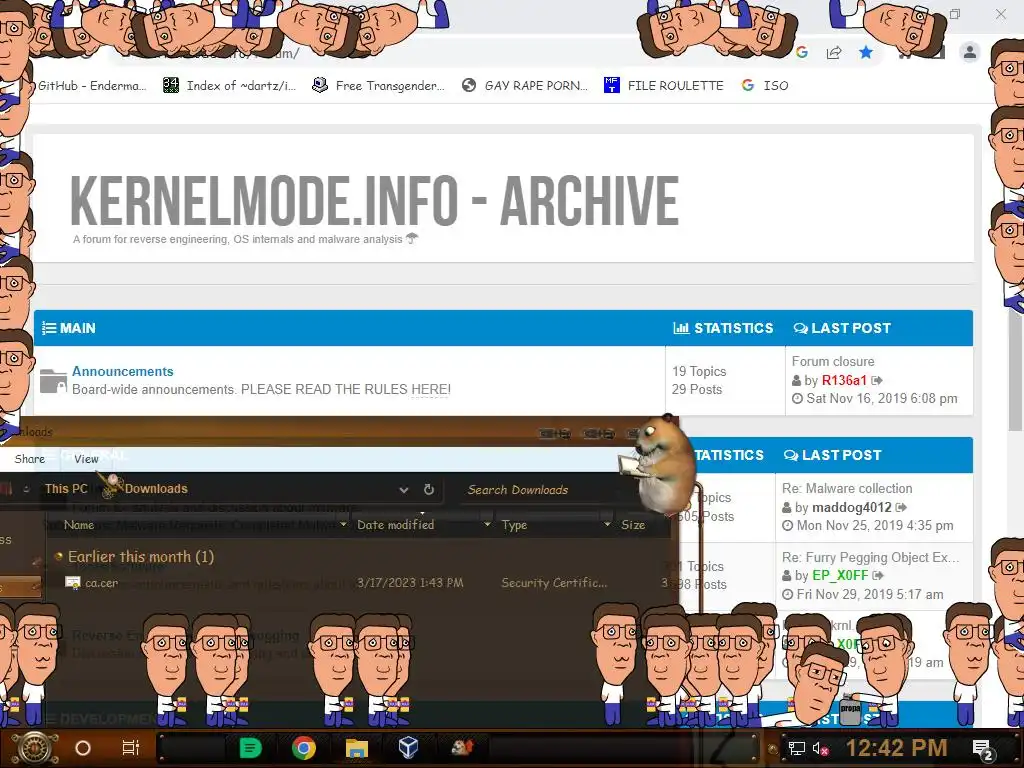Click the Google favicon beside ISO bookmark
Screen dimensions: 1024x768
[x=748, y=85]
